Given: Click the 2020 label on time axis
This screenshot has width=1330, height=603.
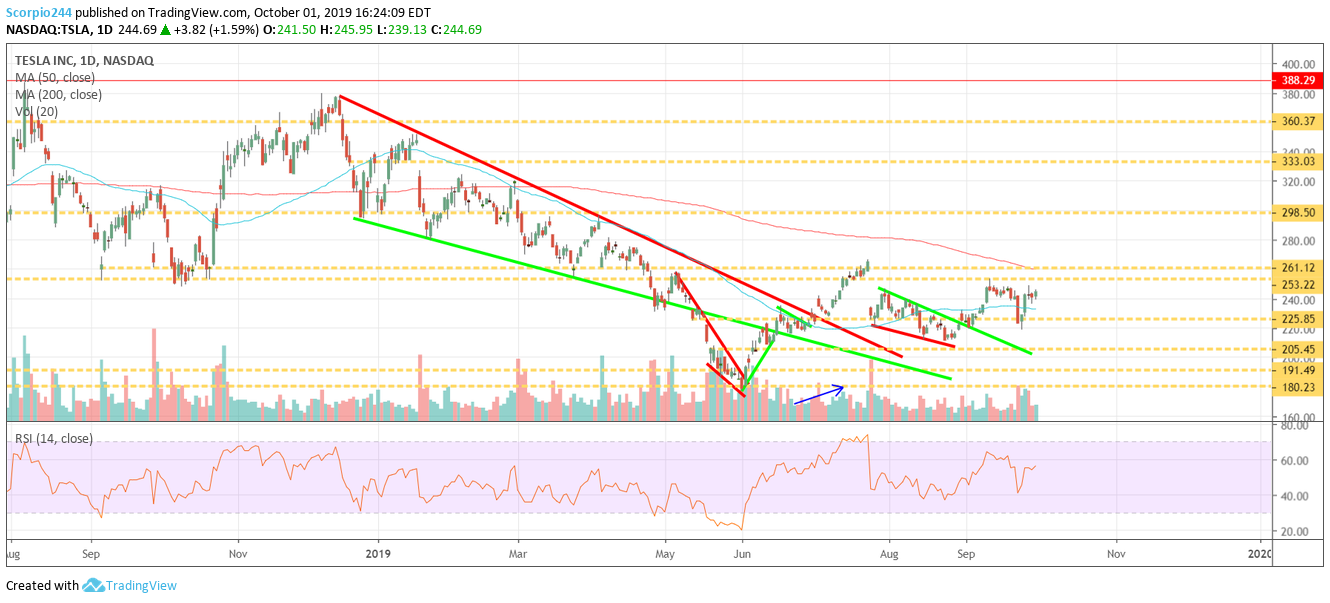Looking at the screenshot, I should (x=1259, y=552).
